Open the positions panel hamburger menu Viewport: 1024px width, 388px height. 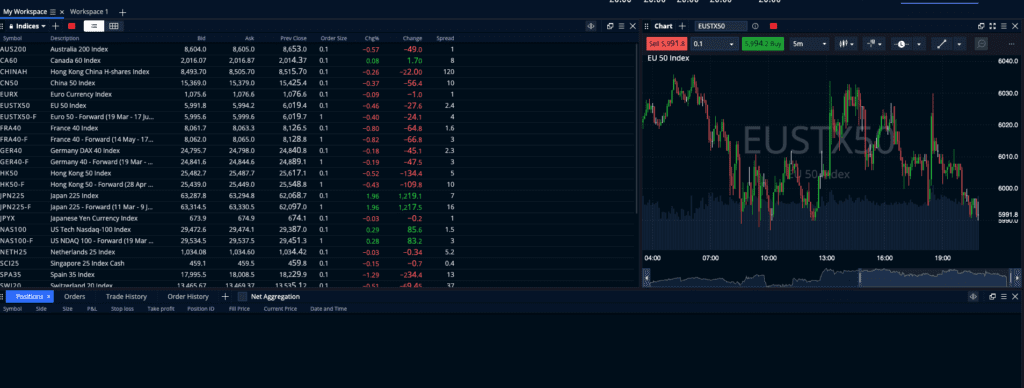(x=1003, y=297)
